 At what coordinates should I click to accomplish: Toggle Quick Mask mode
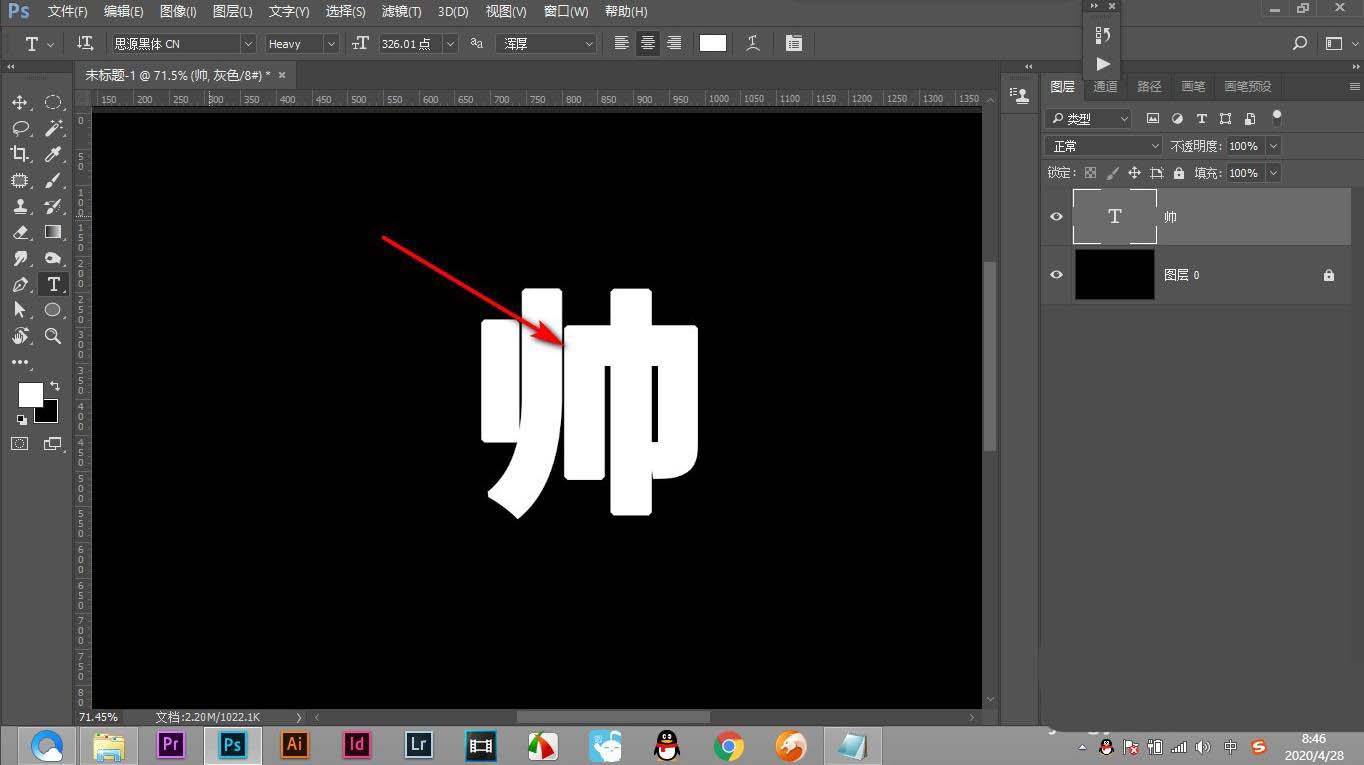20,444
